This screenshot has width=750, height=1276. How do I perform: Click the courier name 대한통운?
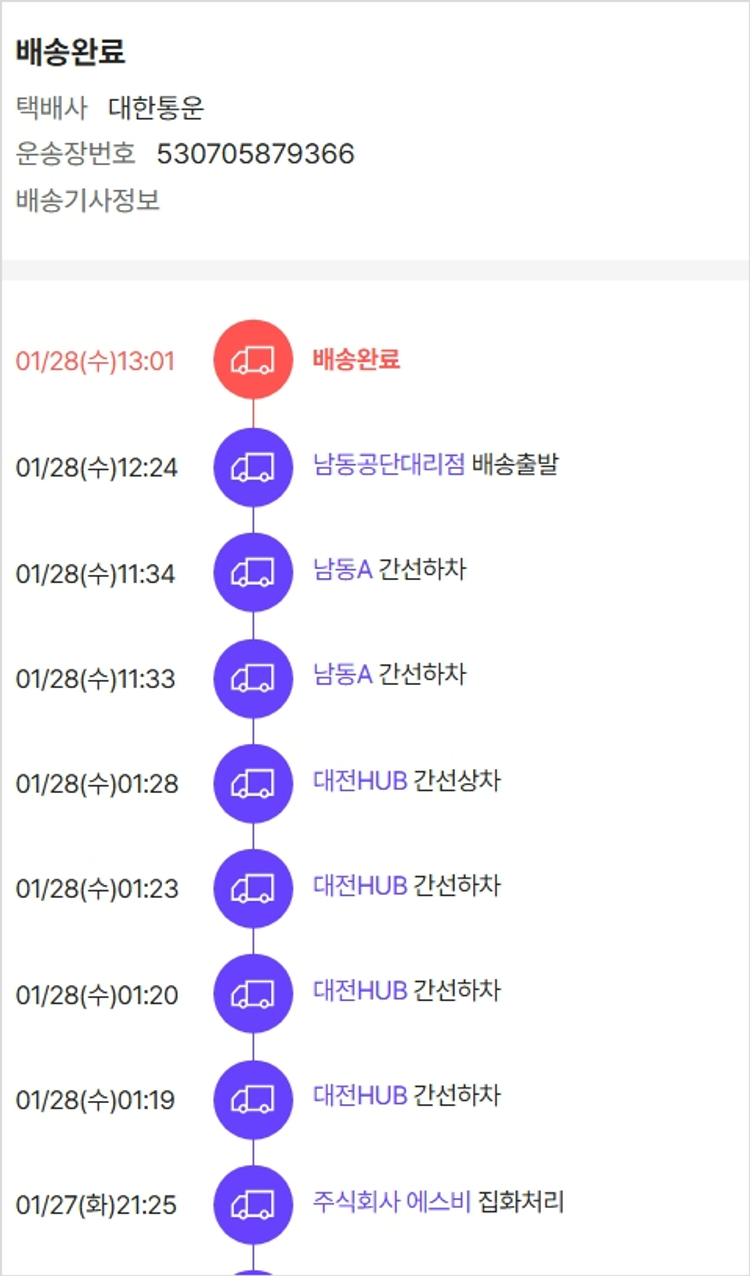(156, 108)
